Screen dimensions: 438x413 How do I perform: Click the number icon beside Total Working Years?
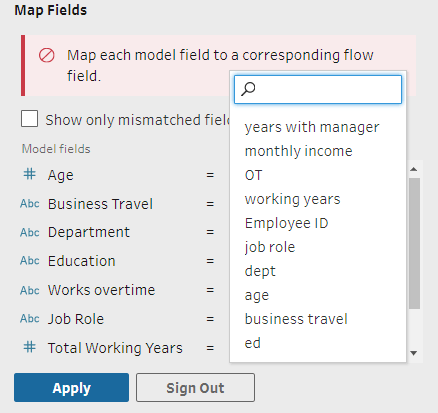click(x=30, y=347)
